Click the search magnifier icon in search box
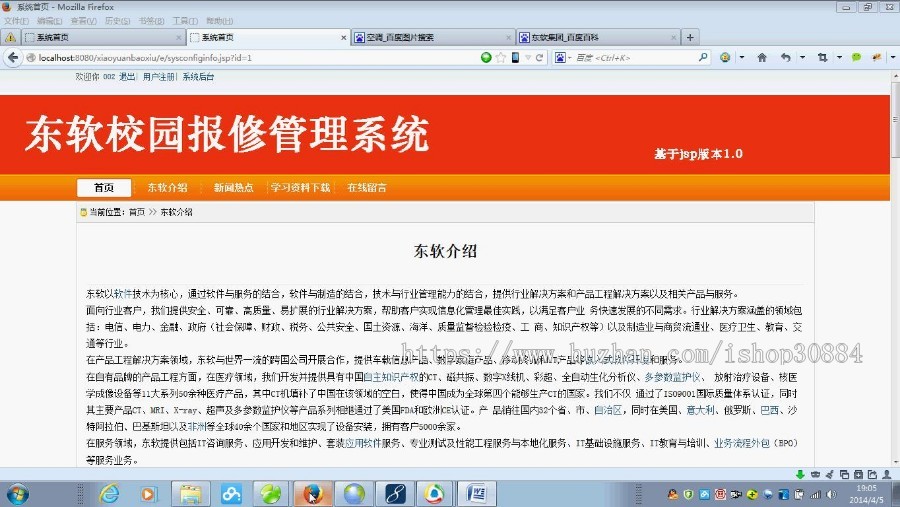 coord(703,57)
